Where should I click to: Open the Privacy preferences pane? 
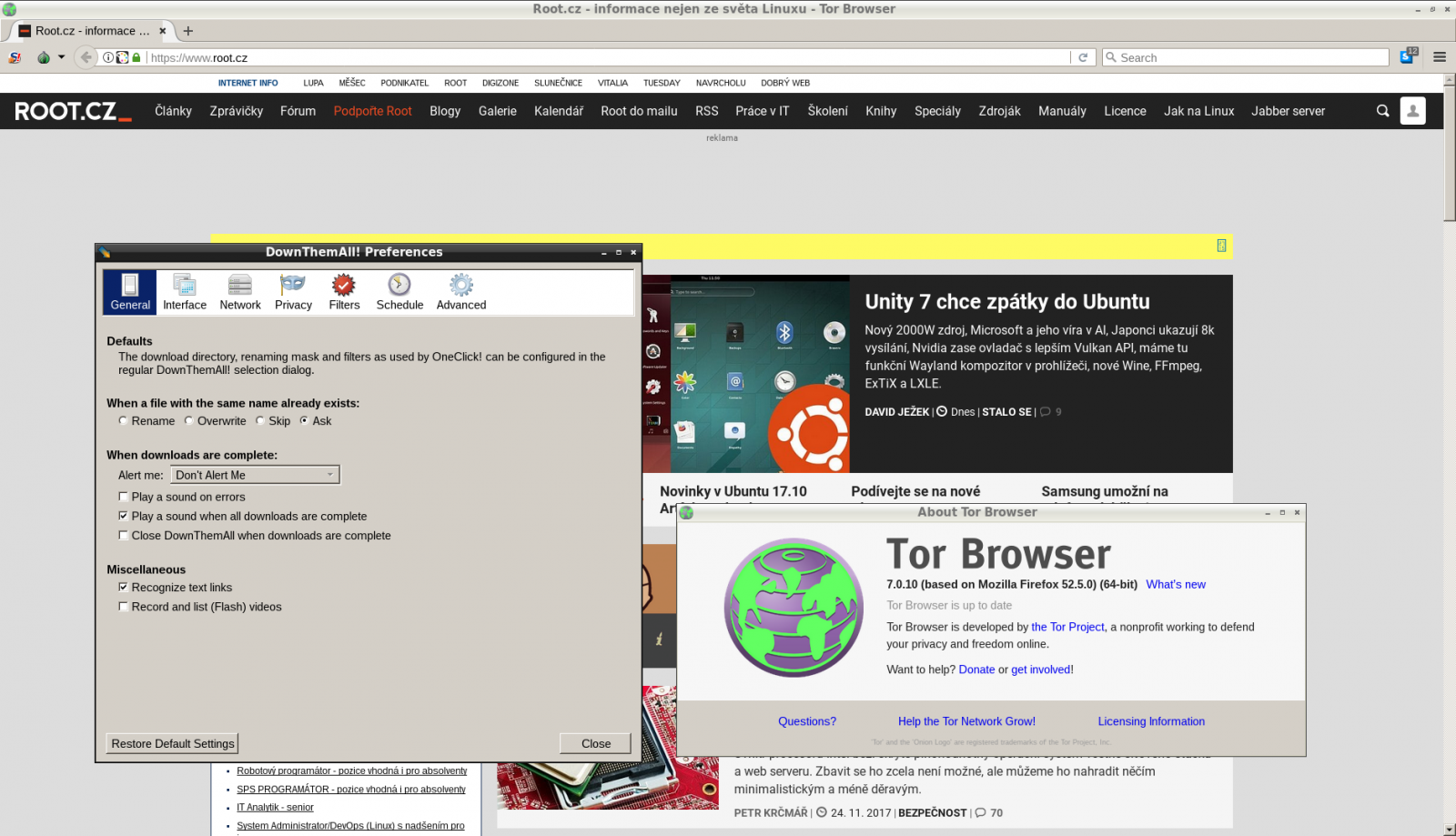pos(293,292)
